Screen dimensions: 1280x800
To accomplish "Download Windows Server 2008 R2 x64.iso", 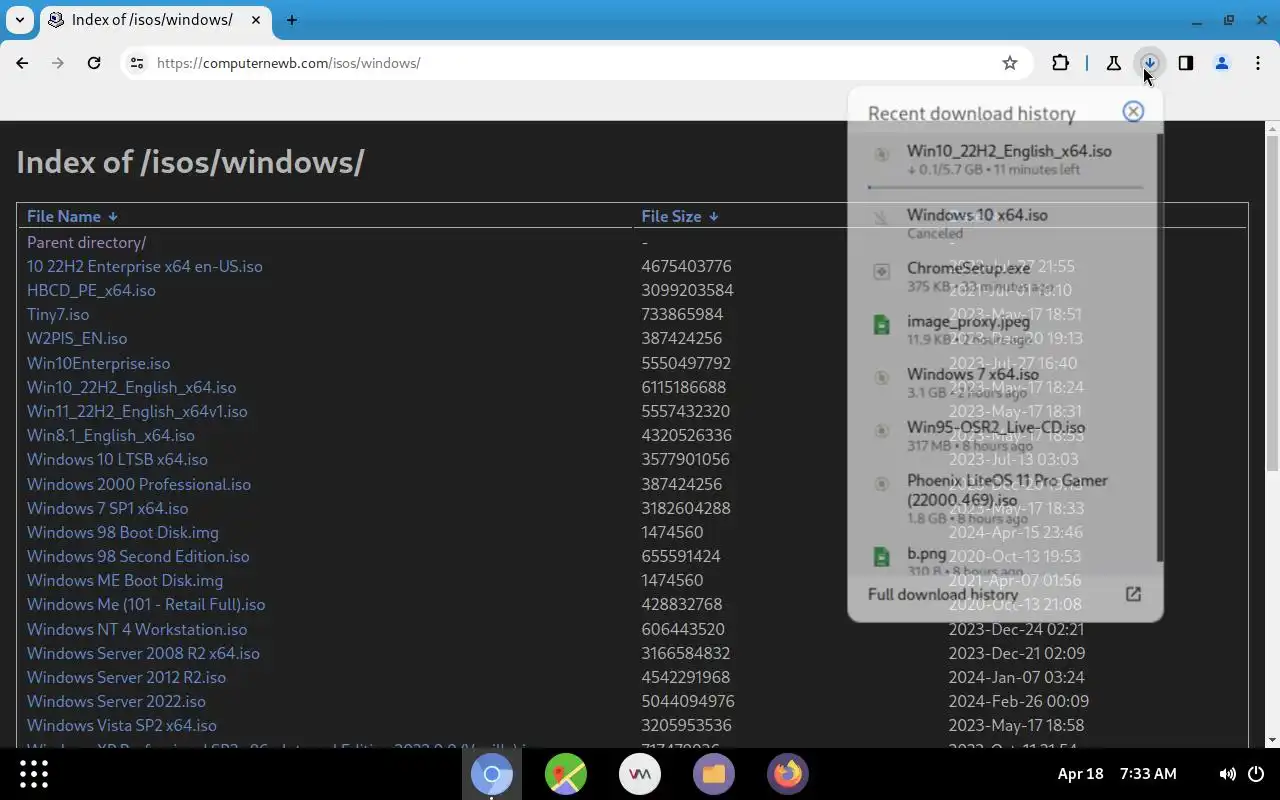I will 143,653.
